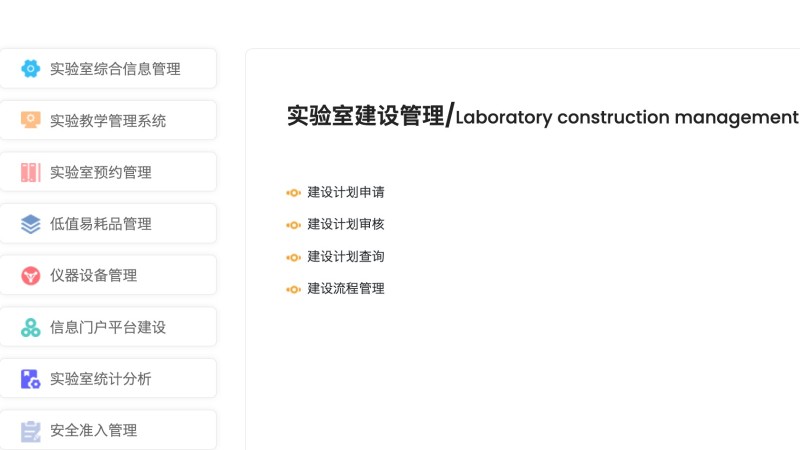Select 实验室预约管理 in the sidebar

(108, 172)
